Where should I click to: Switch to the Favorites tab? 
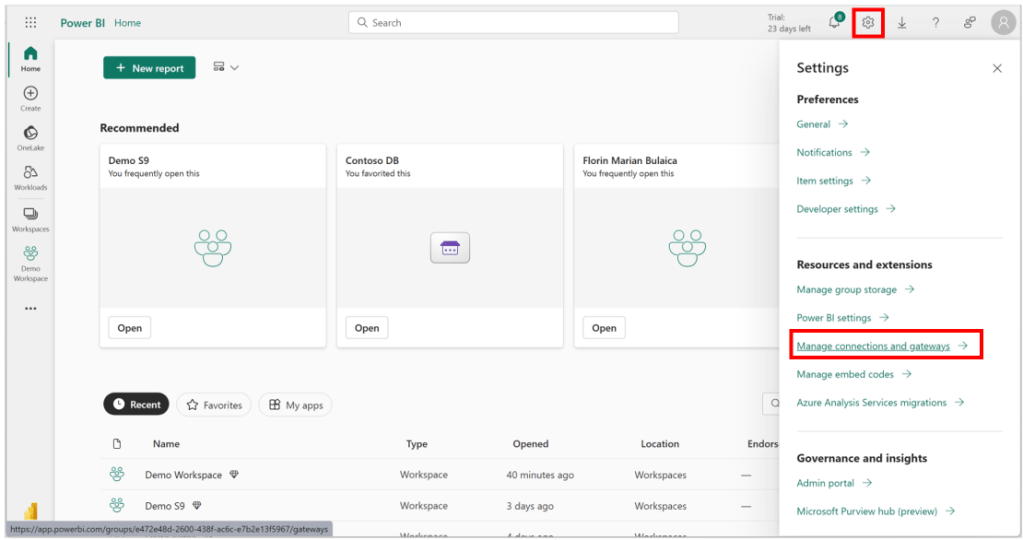point(214,405)
